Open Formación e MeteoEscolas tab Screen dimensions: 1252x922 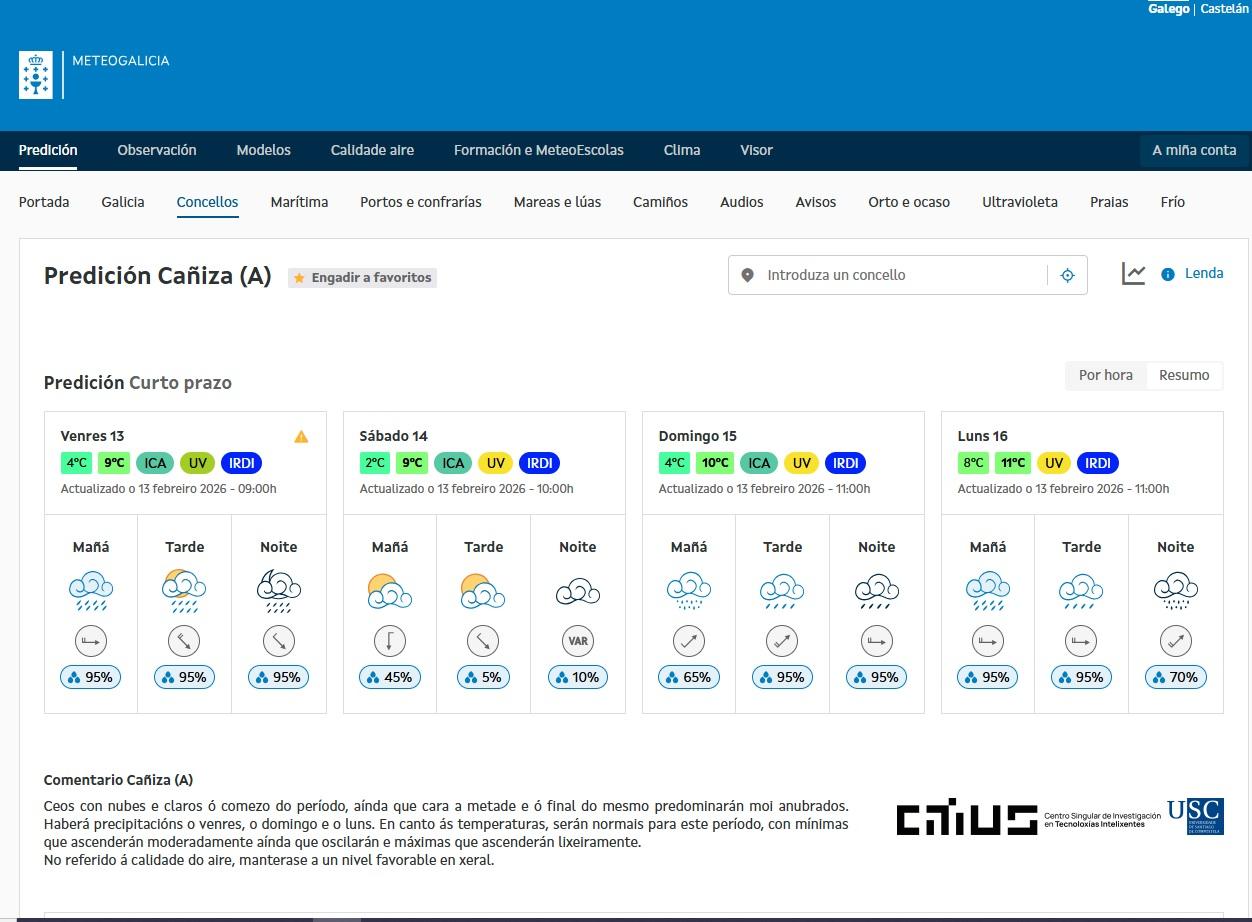pos(539,150)
